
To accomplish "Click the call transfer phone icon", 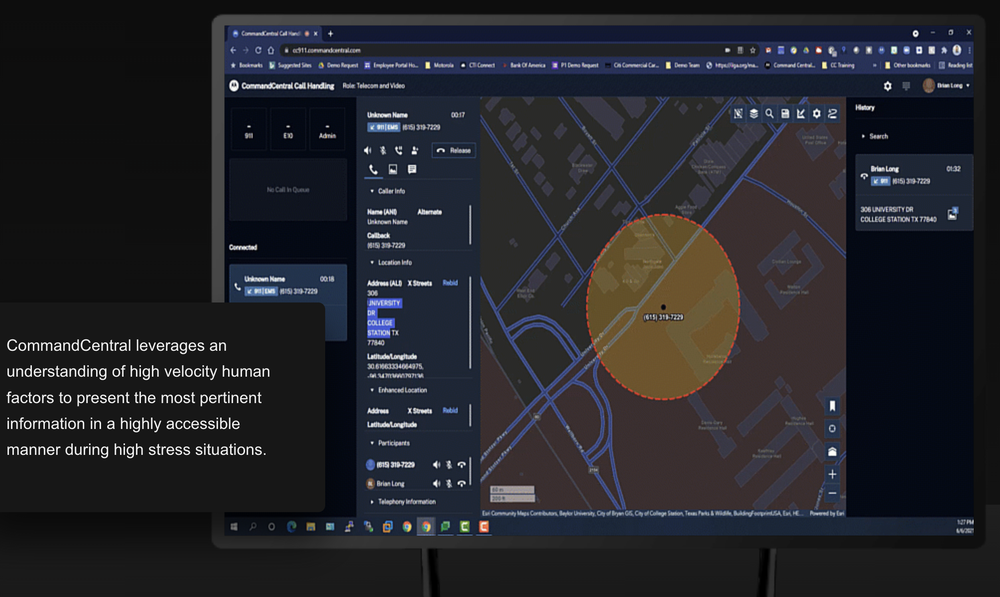I will (399, 150).
